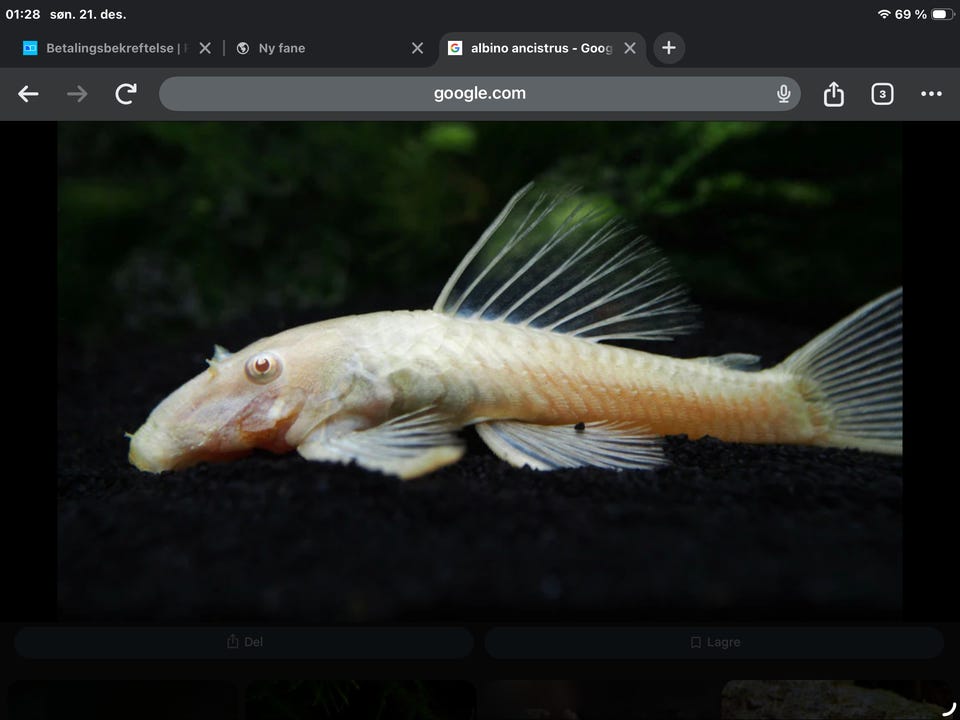
Task: Click the google.com address bar
Action: 479,94
